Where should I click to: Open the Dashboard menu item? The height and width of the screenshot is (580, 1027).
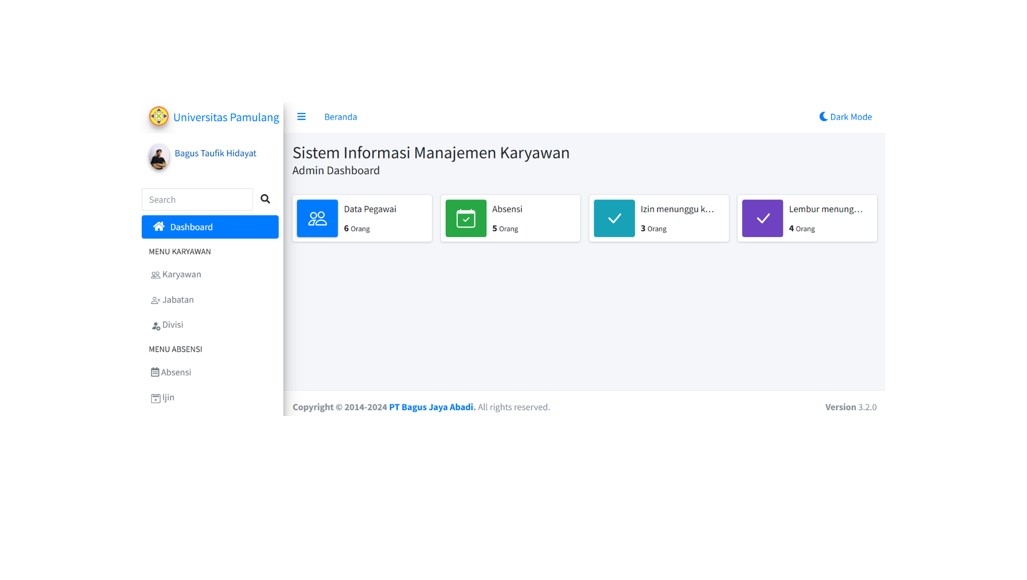point(210,227)
